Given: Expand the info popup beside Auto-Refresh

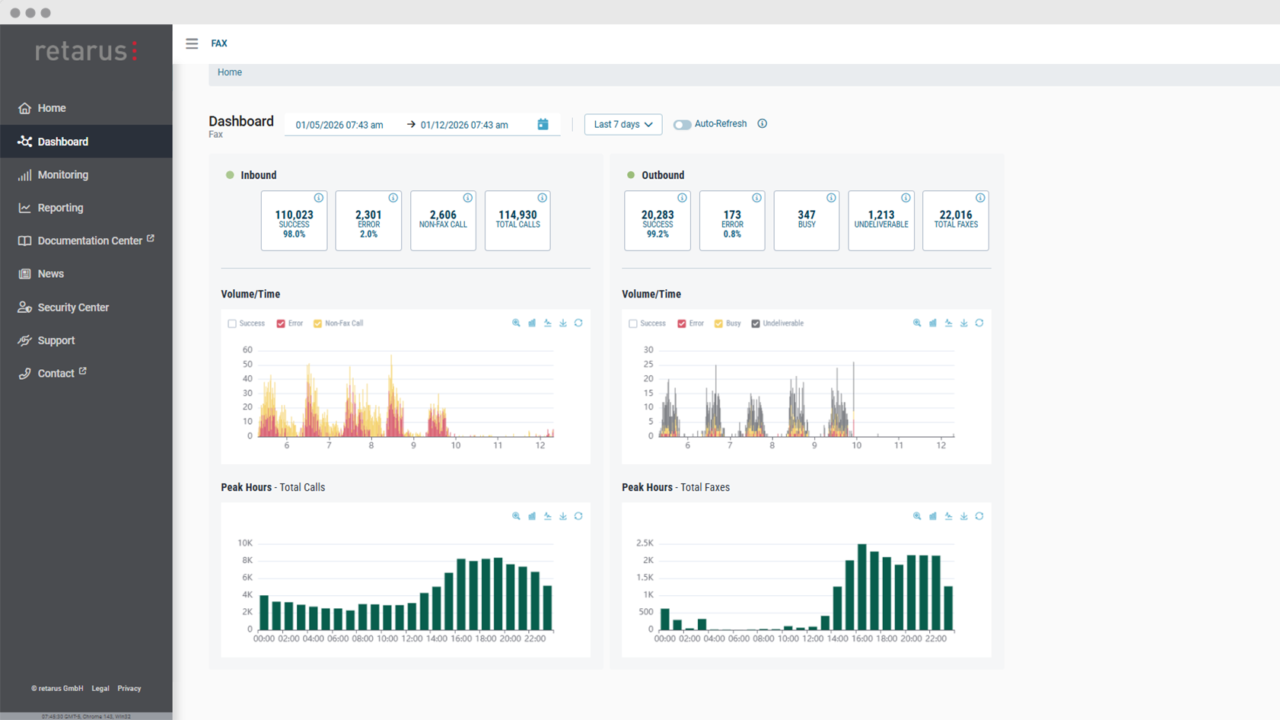Looking at the screenshot, I should tap(762, 123).
